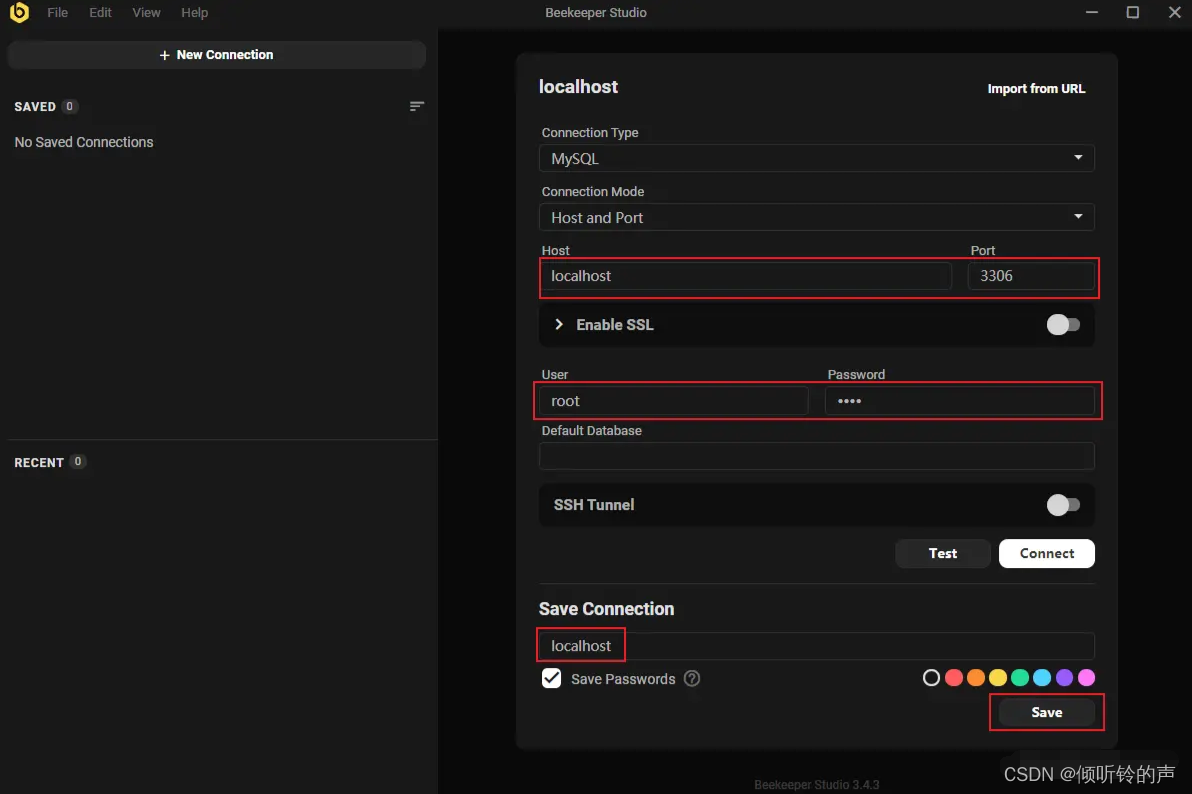
Task: Select the red color swatch
Action: [x=953, y=678]
